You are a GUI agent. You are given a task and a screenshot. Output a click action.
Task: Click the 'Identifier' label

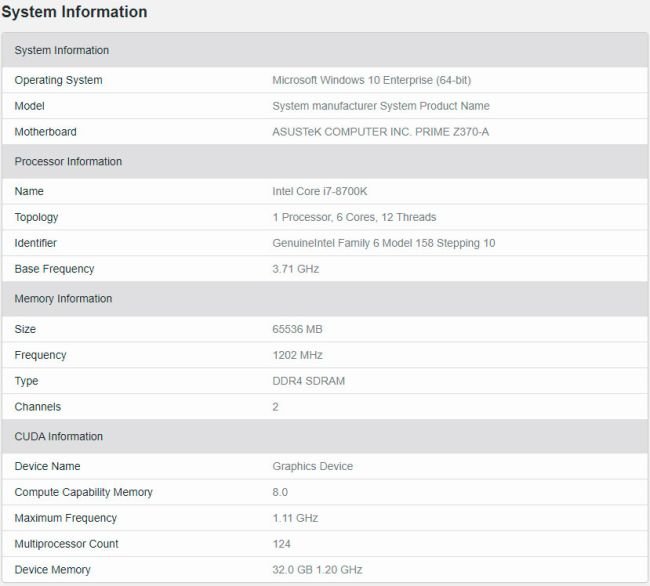(36, 243)
